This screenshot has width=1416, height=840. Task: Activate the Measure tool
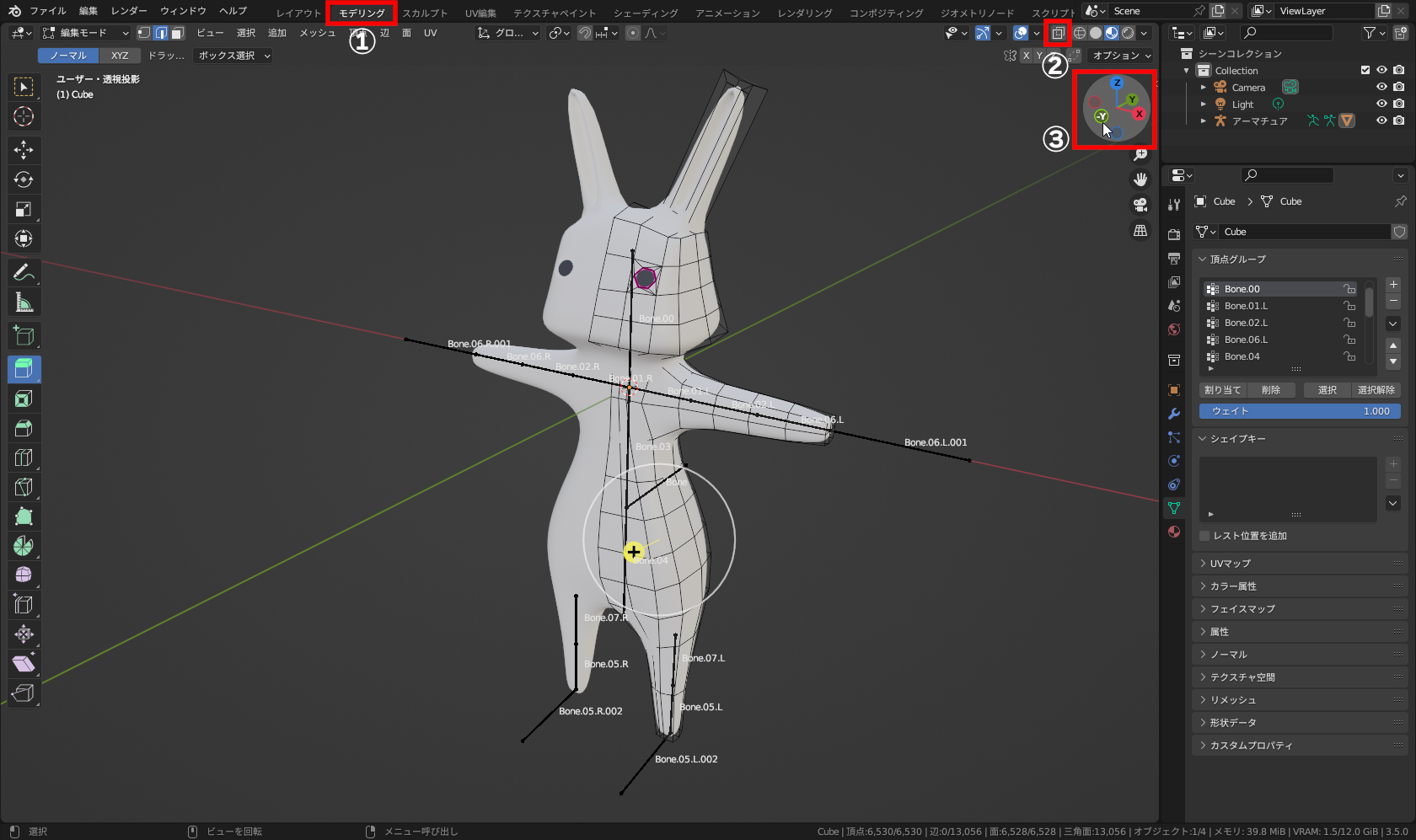click(x=24, y=302)
